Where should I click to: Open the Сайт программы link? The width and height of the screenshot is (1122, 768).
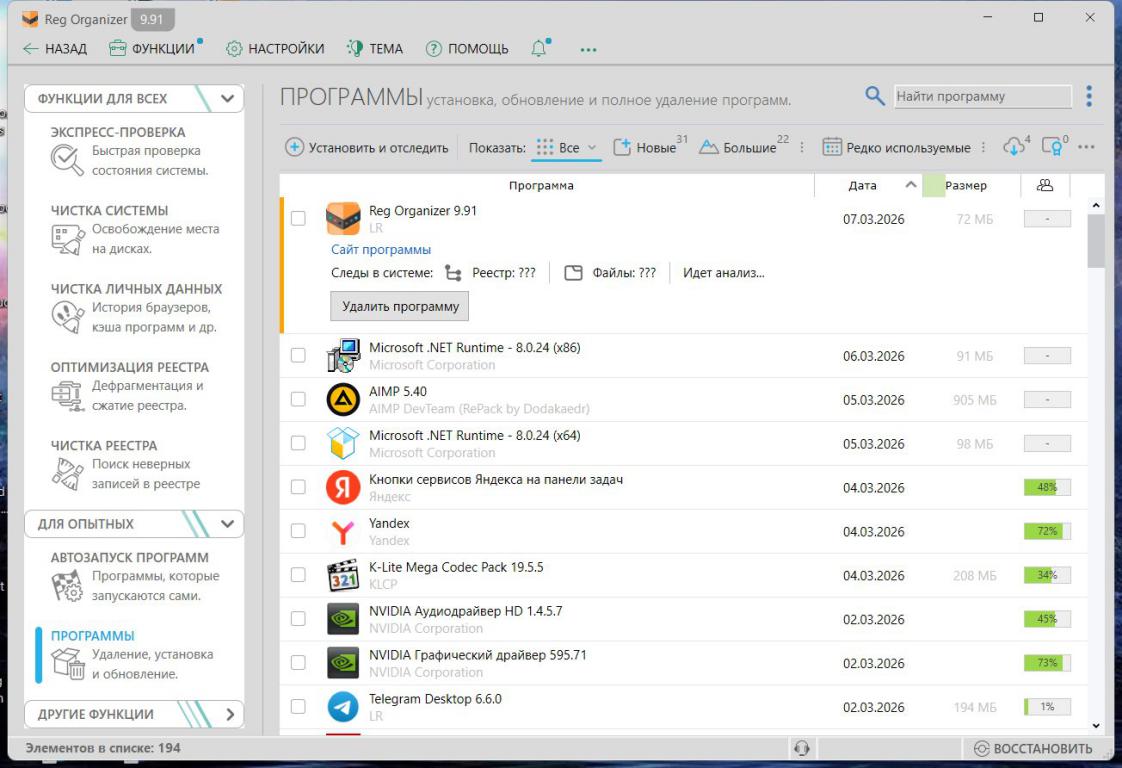(381, 250)
